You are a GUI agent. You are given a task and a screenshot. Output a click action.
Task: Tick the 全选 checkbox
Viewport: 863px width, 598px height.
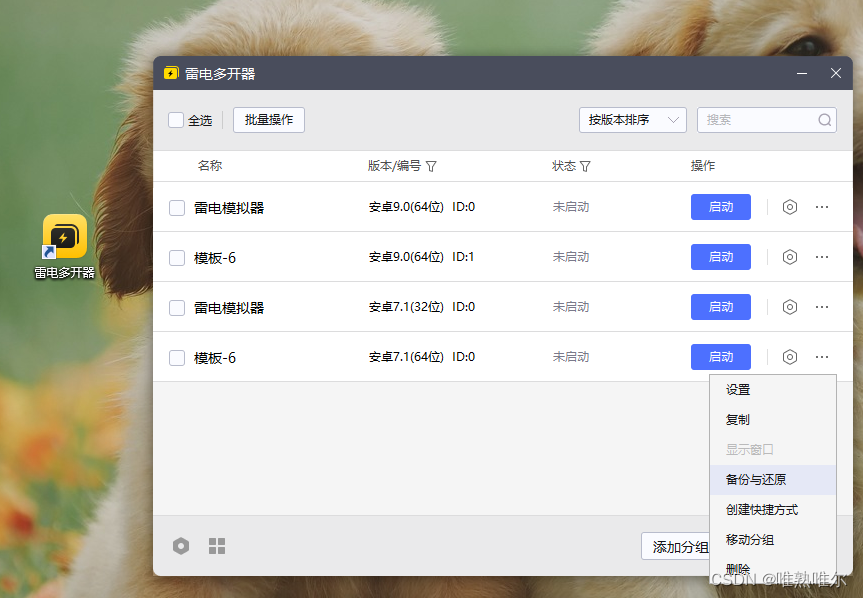tap(176, 120)
